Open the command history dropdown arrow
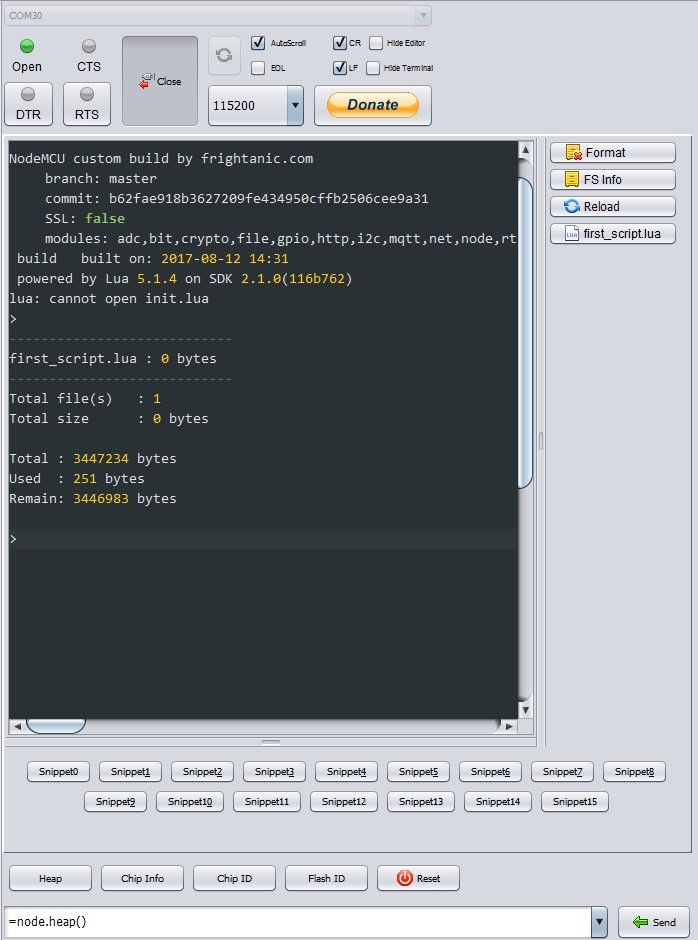Viewport: 698px width, 940px height. (x=599, y=922)
